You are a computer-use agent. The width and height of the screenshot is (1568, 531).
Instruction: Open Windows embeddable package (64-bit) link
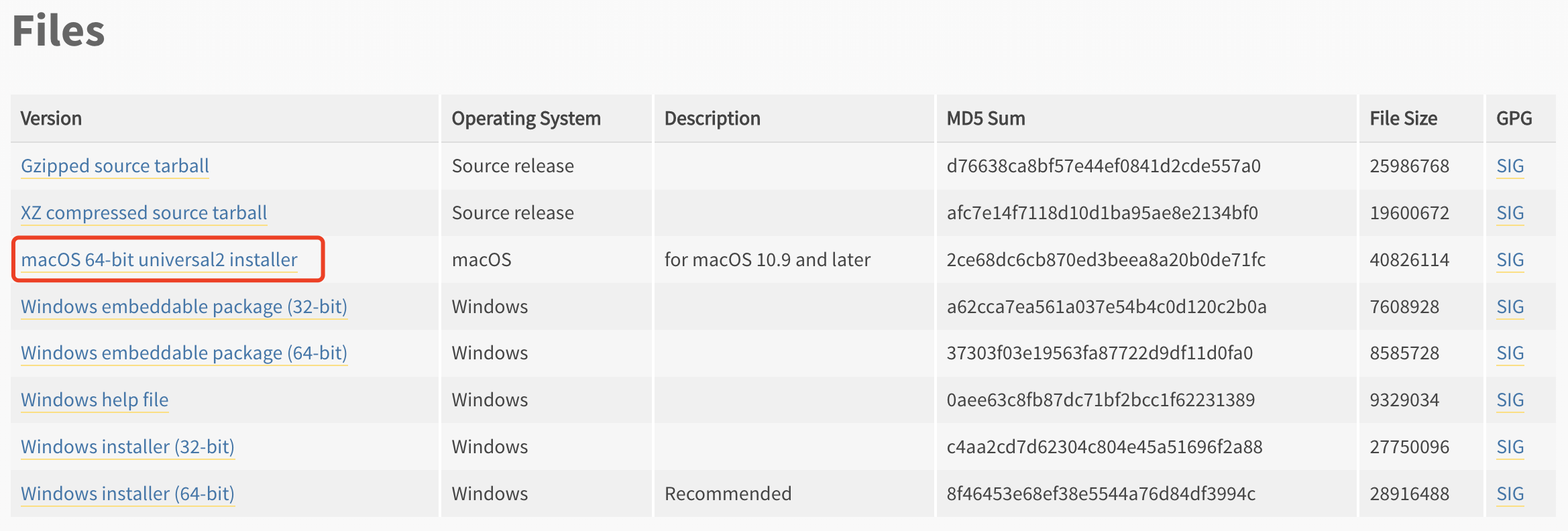184,353
